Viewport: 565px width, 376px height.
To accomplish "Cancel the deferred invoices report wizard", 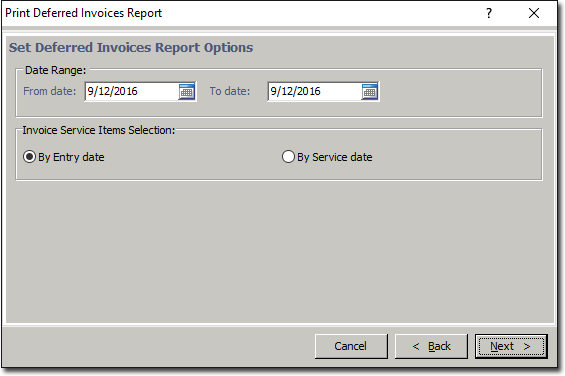I will tap(351, 346).
